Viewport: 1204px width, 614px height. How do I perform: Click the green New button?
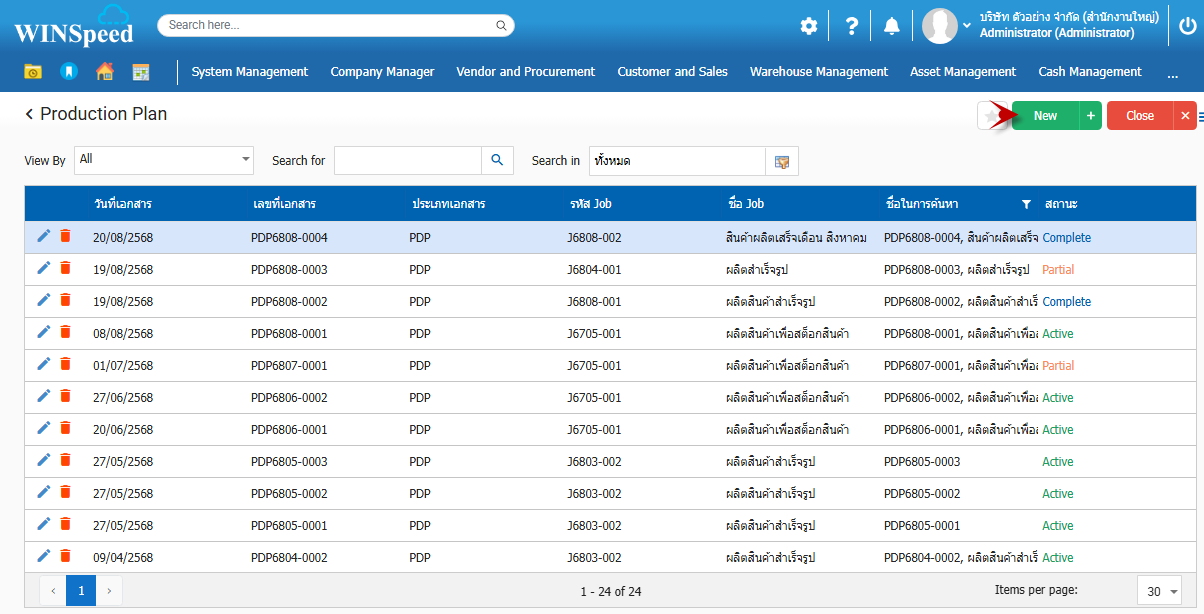coord(1045,116)
